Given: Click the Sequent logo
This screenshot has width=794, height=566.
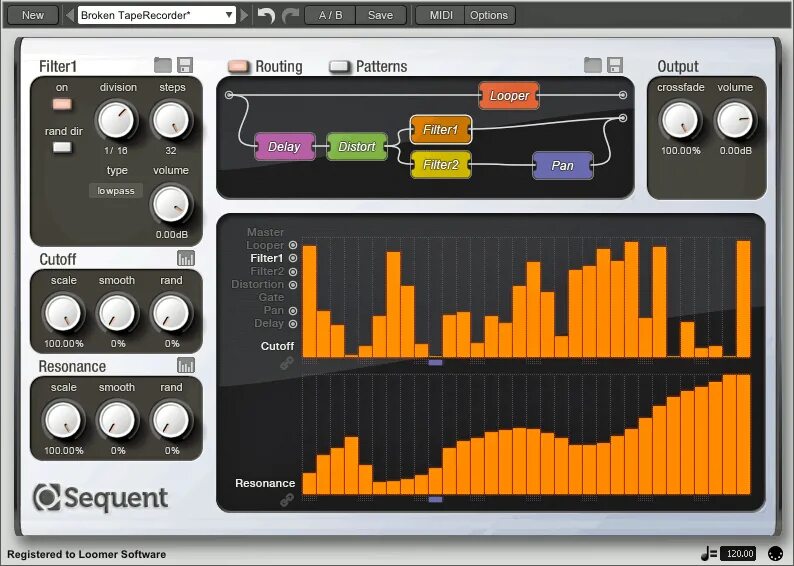Looking at the screenshot, I should click(100, 498).
